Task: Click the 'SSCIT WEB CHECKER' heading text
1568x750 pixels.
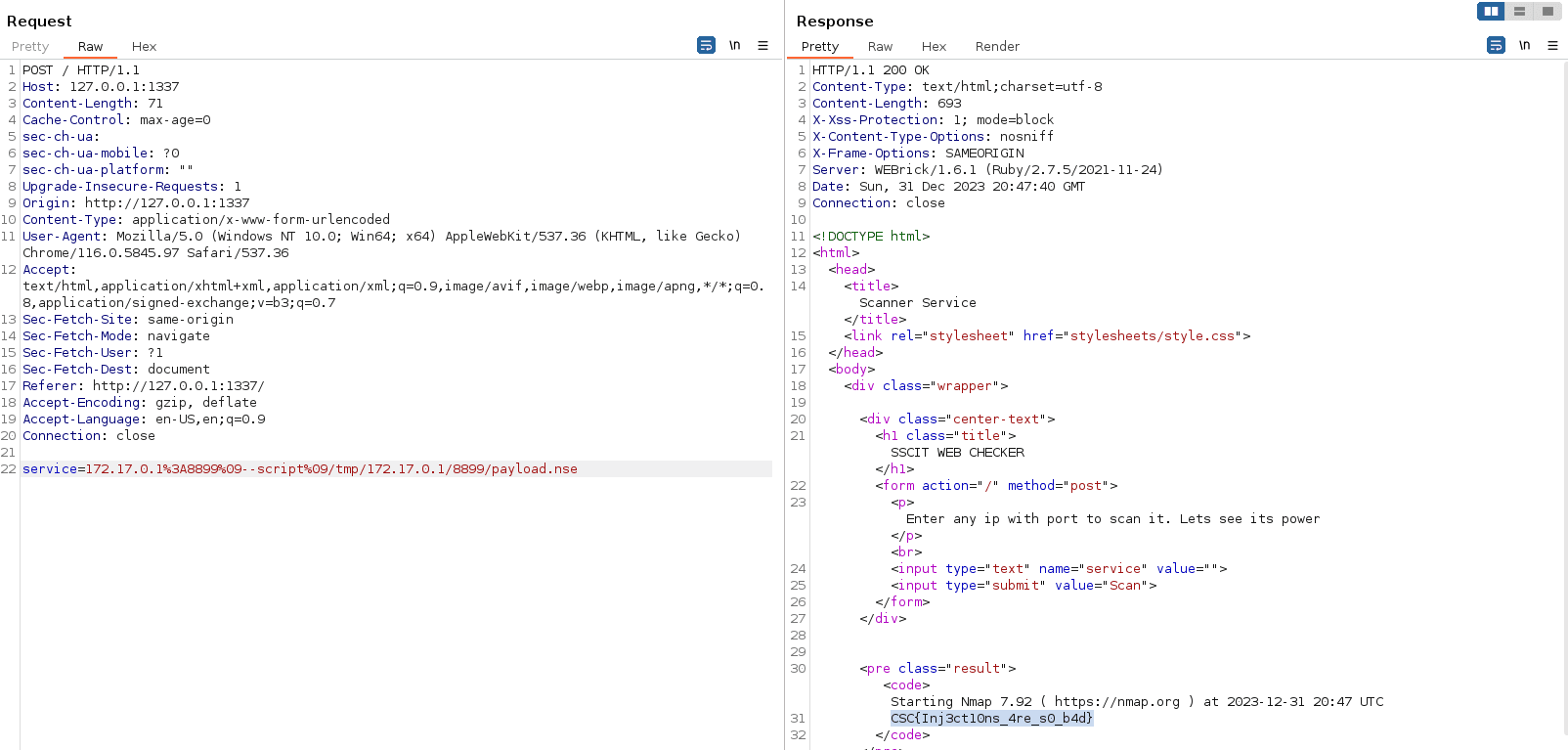Action: click(957, 453)
